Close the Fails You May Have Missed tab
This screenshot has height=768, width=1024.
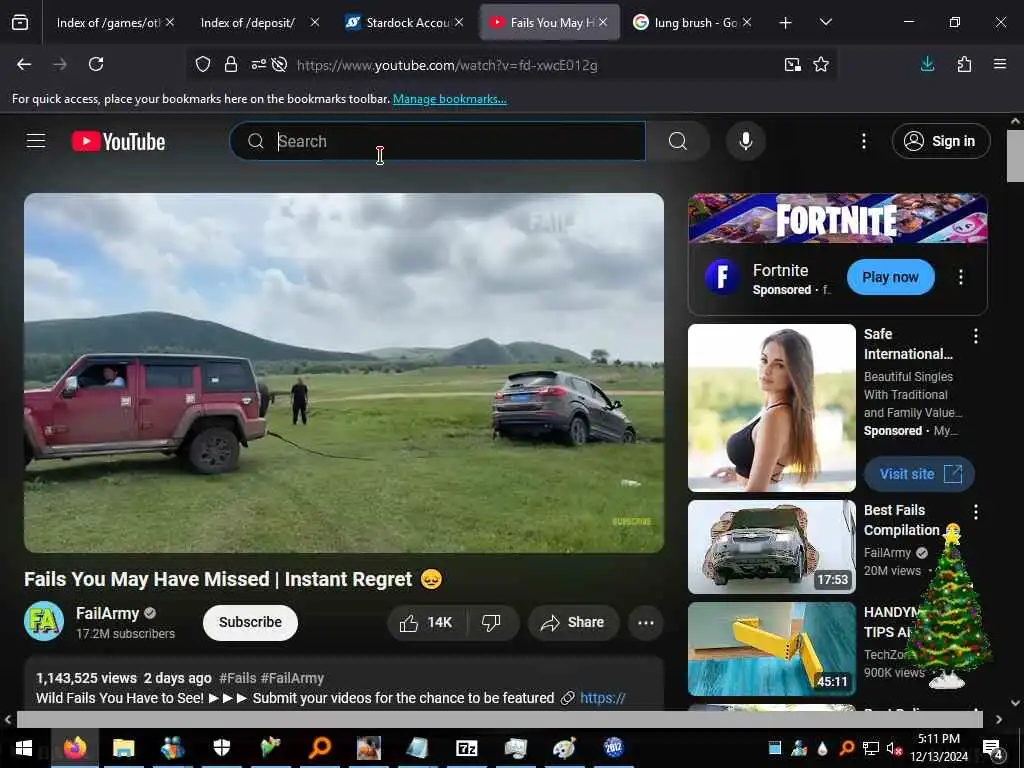pyautogui.click(x=603, y=23)
